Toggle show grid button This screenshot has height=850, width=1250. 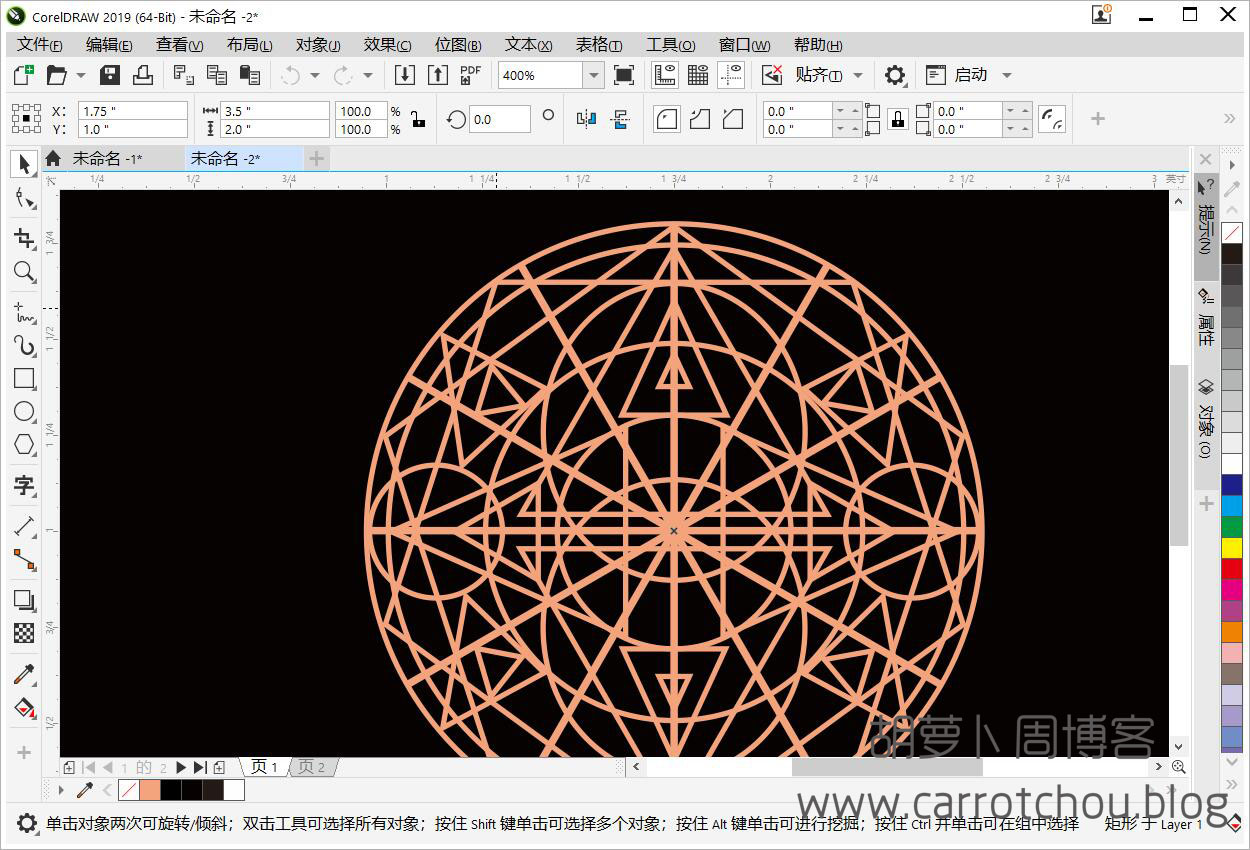click(698, 75)
